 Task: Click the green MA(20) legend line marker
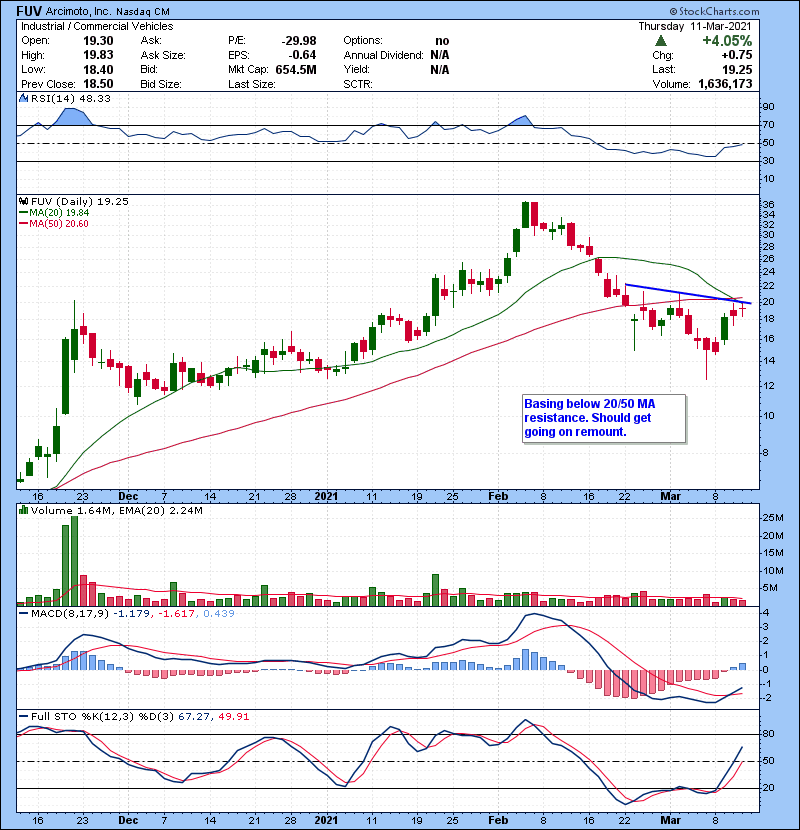pos(23,213)
